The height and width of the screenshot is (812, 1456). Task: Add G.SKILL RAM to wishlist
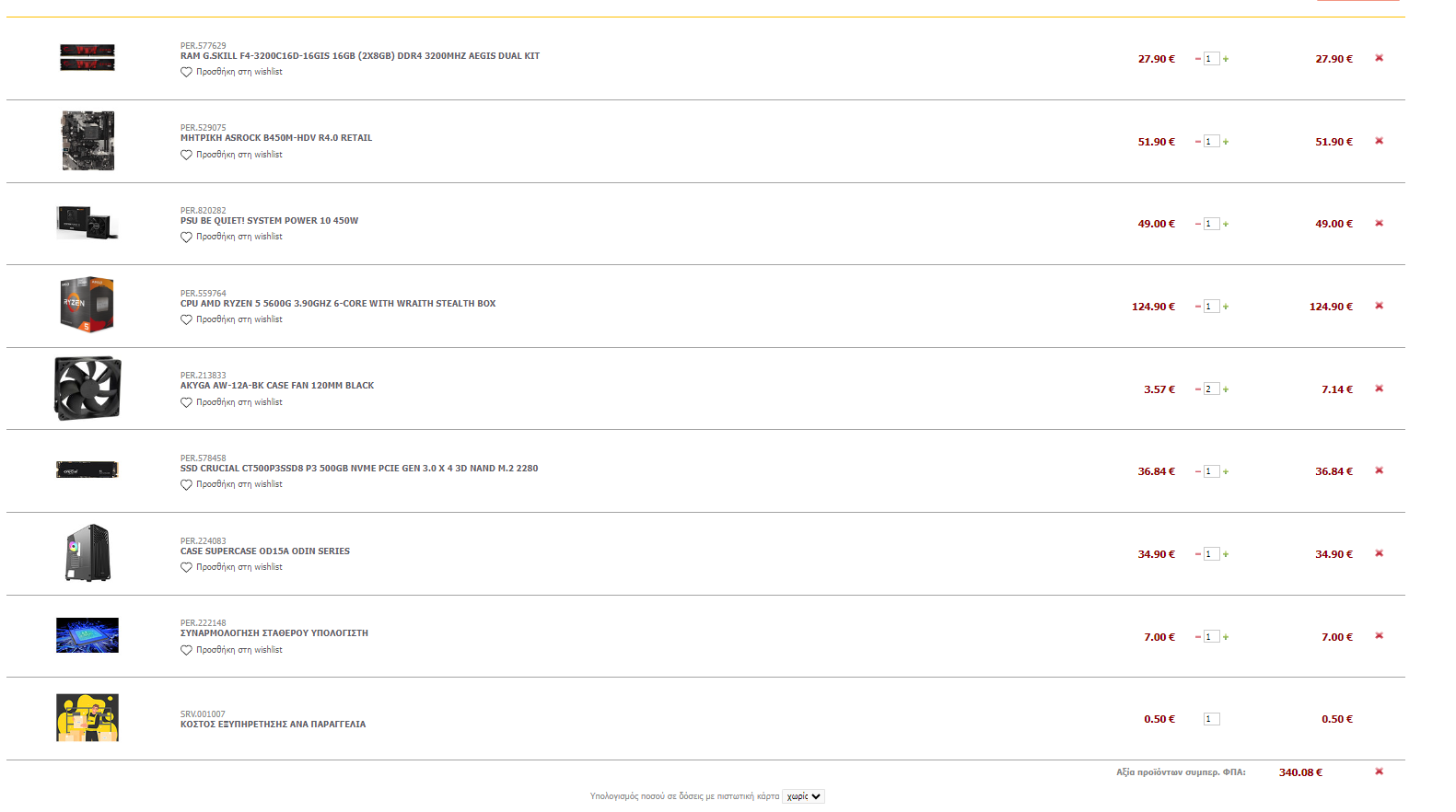(231, 72)
